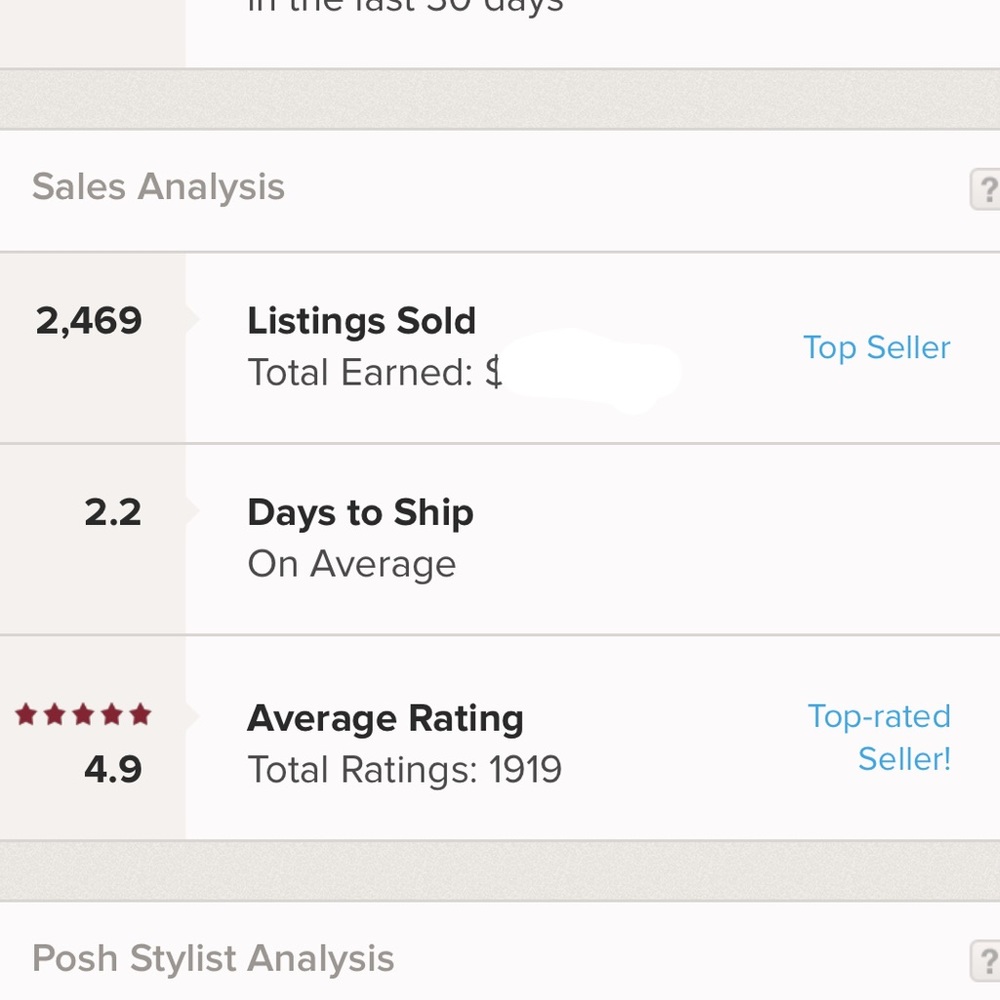This screenshot has width=1000, height=1000.
Task: Open the Posh Stylist Analysis help icon
Action: tap(987, 960)
